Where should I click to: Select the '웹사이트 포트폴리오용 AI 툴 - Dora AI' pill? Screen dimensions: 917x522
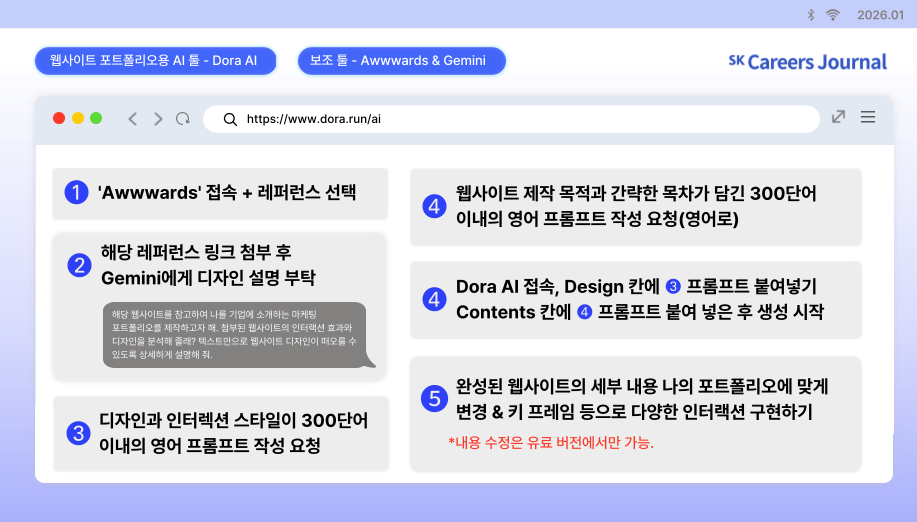point(156,61)
